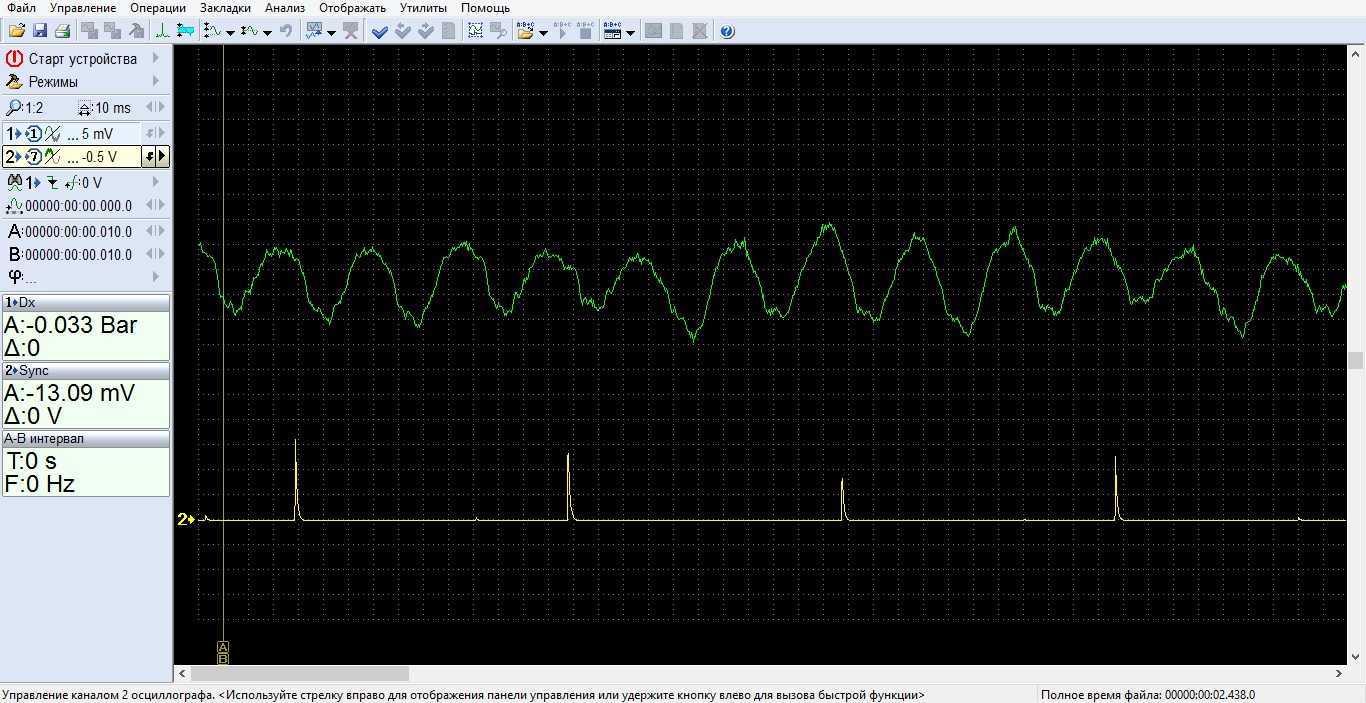Open dropdown arrow next to script folder icon
Image resolution: width=1366 pixels, height=703 pixels.
coord(543,32)
